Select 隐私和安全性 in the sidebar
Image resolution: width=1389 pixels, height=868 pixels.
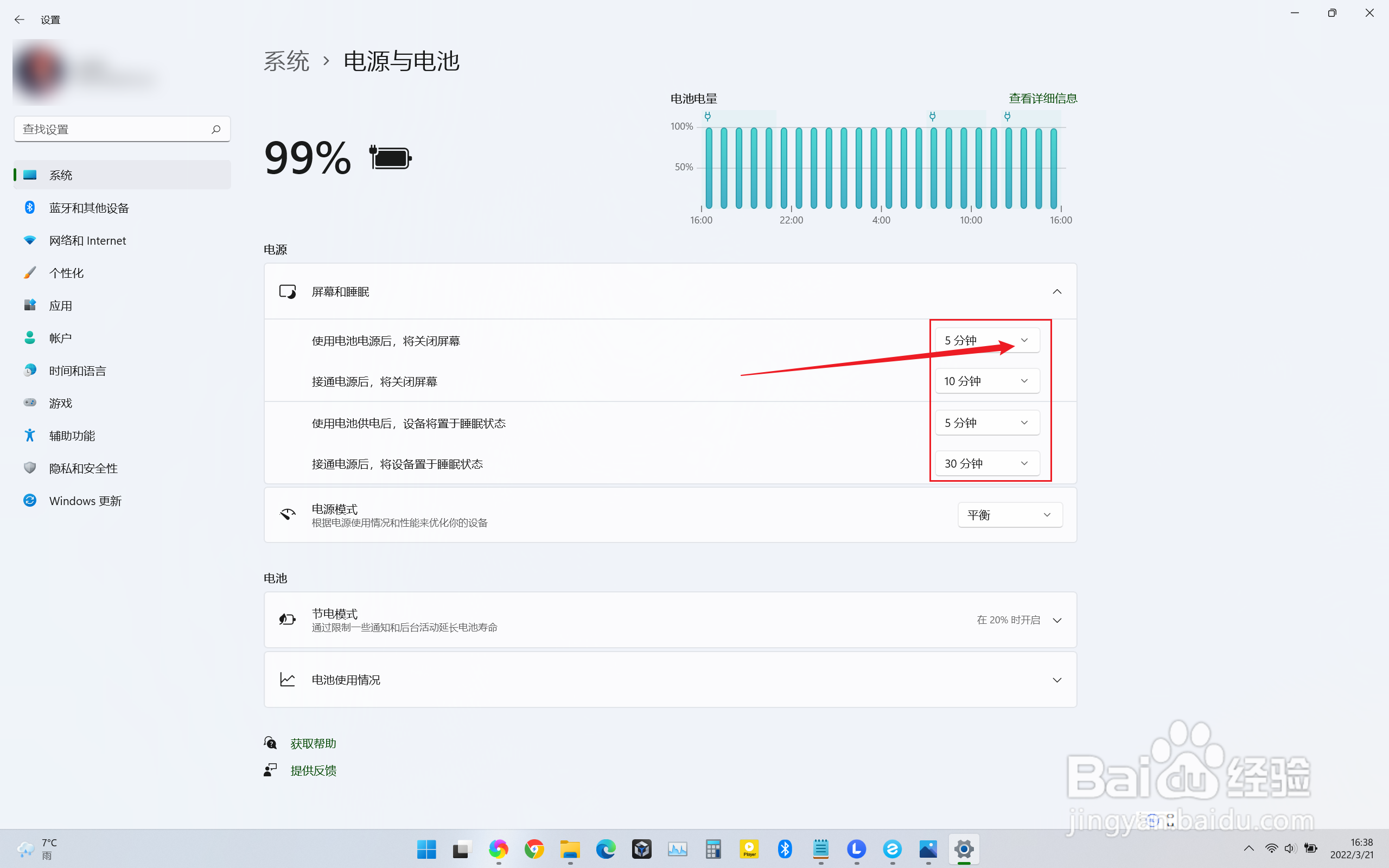(83, 468)
